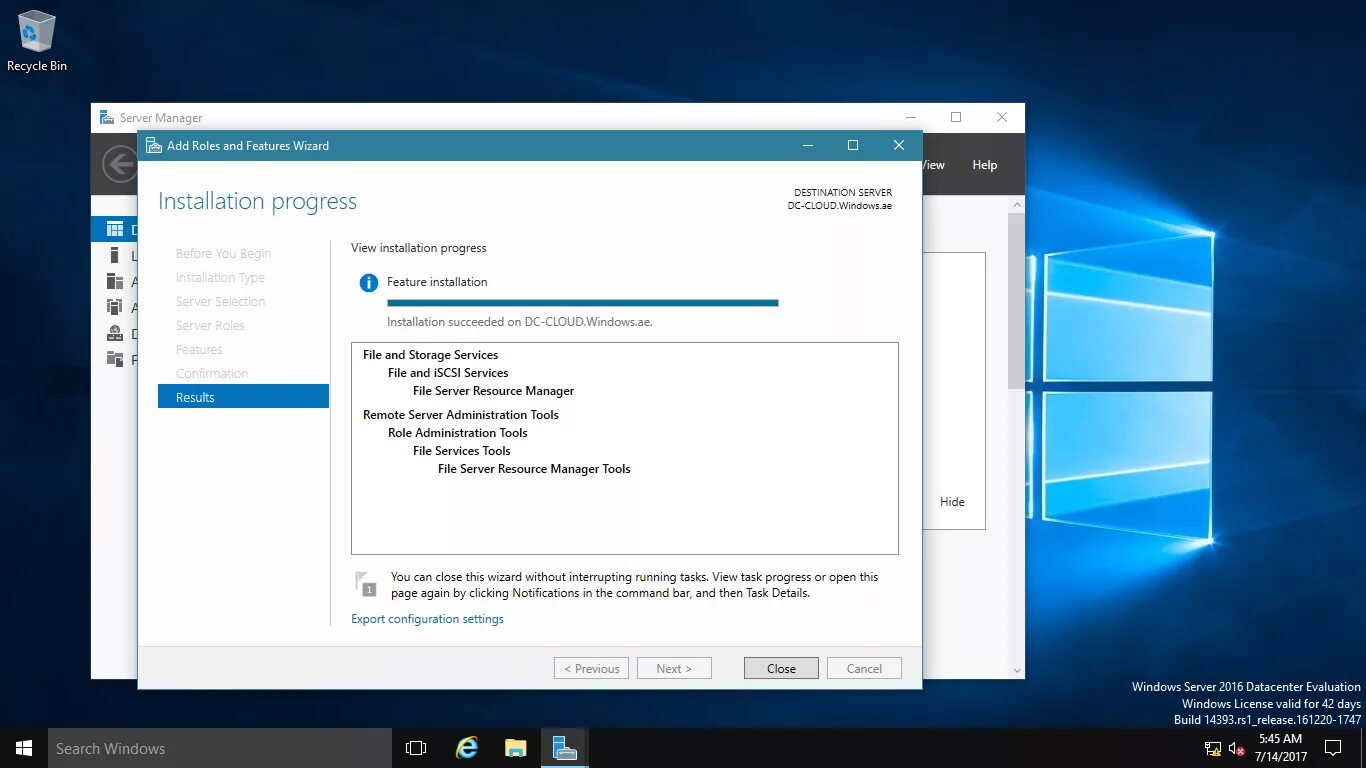Click Role Administration Tools row

pyautogui.click(x=457, y=433)
